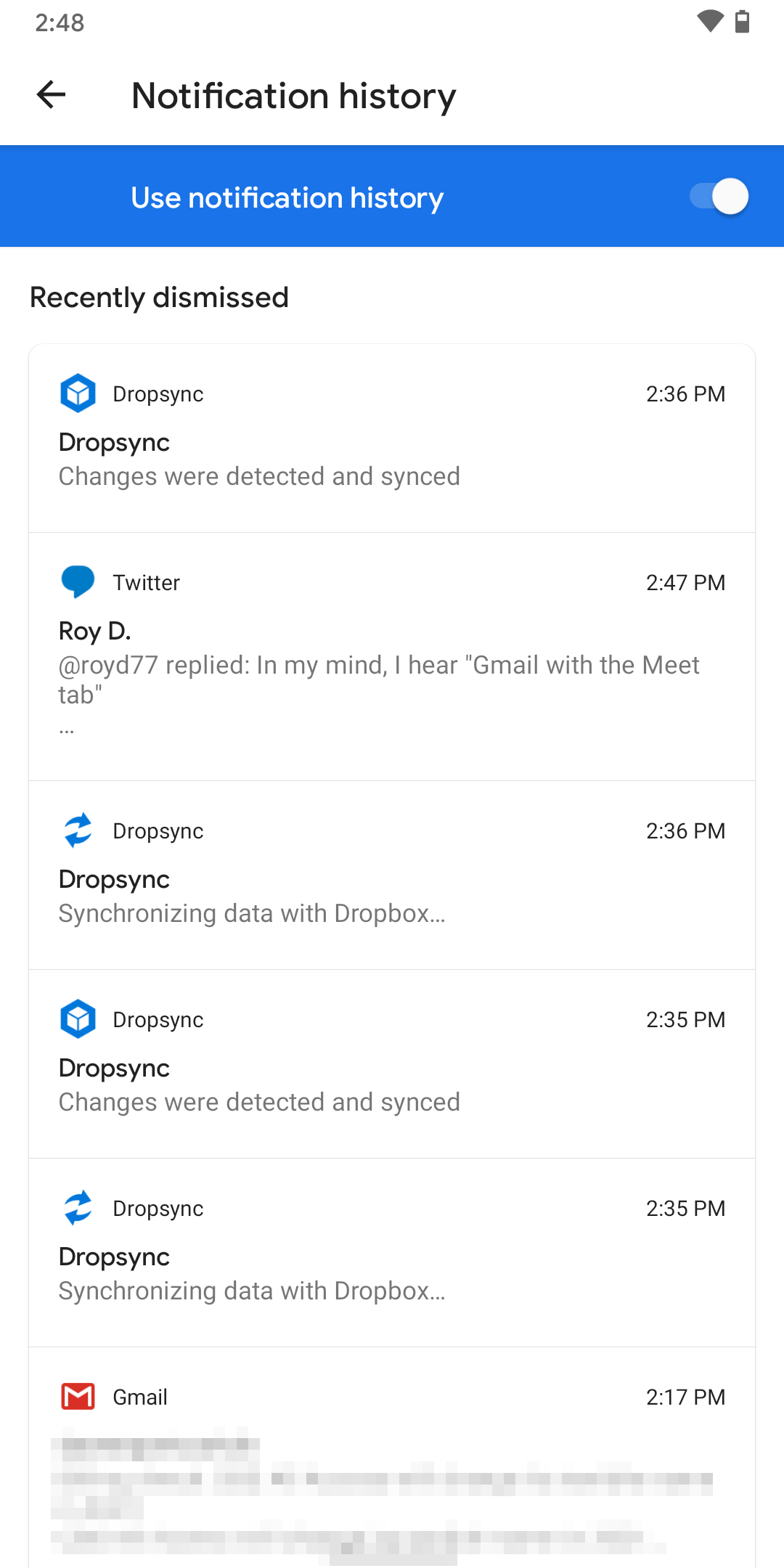The width and height of the screenshot is (784, 1568).
Task: Tap the Use notification history label
Action: 287,197
